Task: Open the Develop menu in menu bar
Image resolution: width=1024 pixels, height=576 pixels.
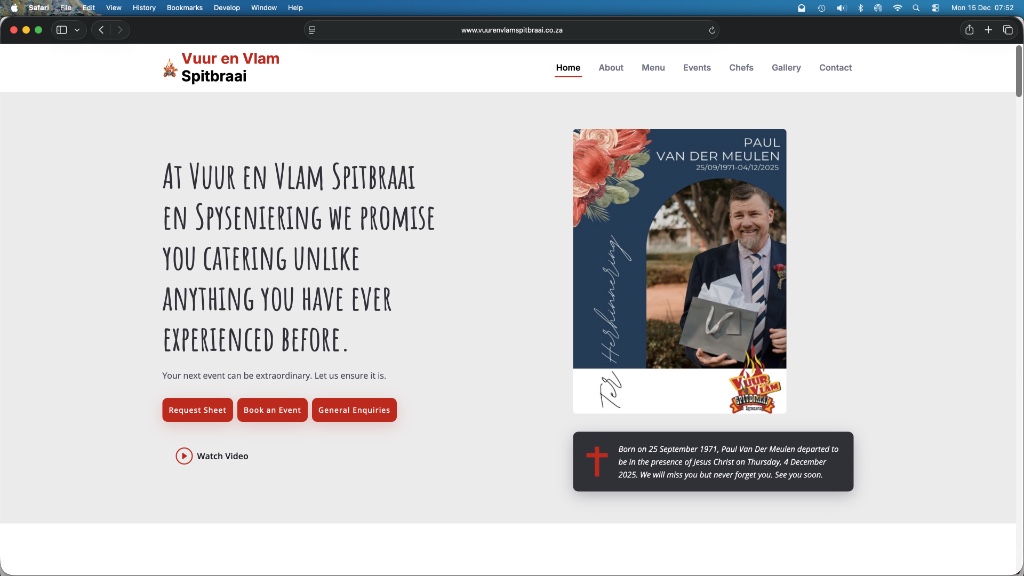Action: (227, 7)
